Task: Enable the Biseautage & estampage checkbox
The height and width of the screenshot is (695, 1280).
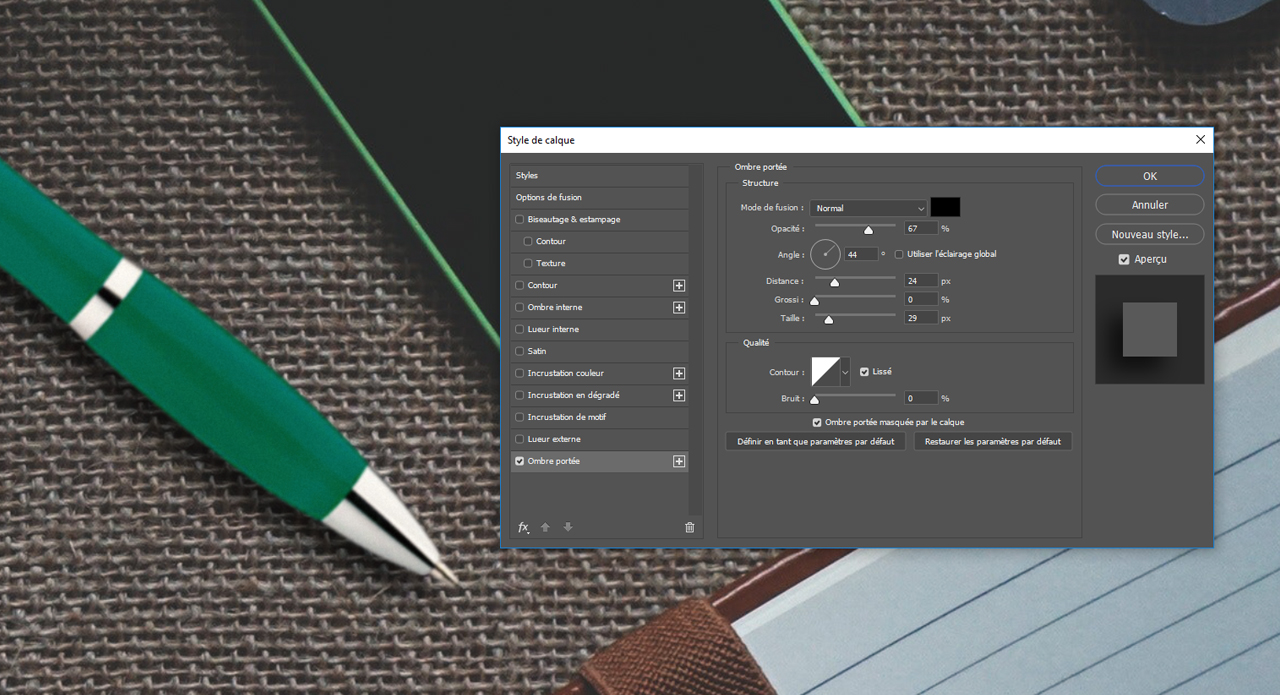Action: coord(519,219)
